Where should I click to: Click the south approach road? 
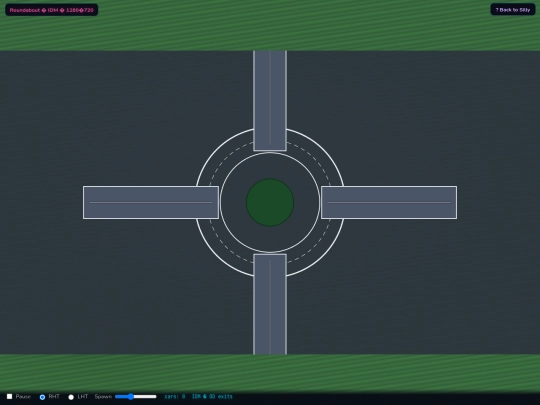270,304
